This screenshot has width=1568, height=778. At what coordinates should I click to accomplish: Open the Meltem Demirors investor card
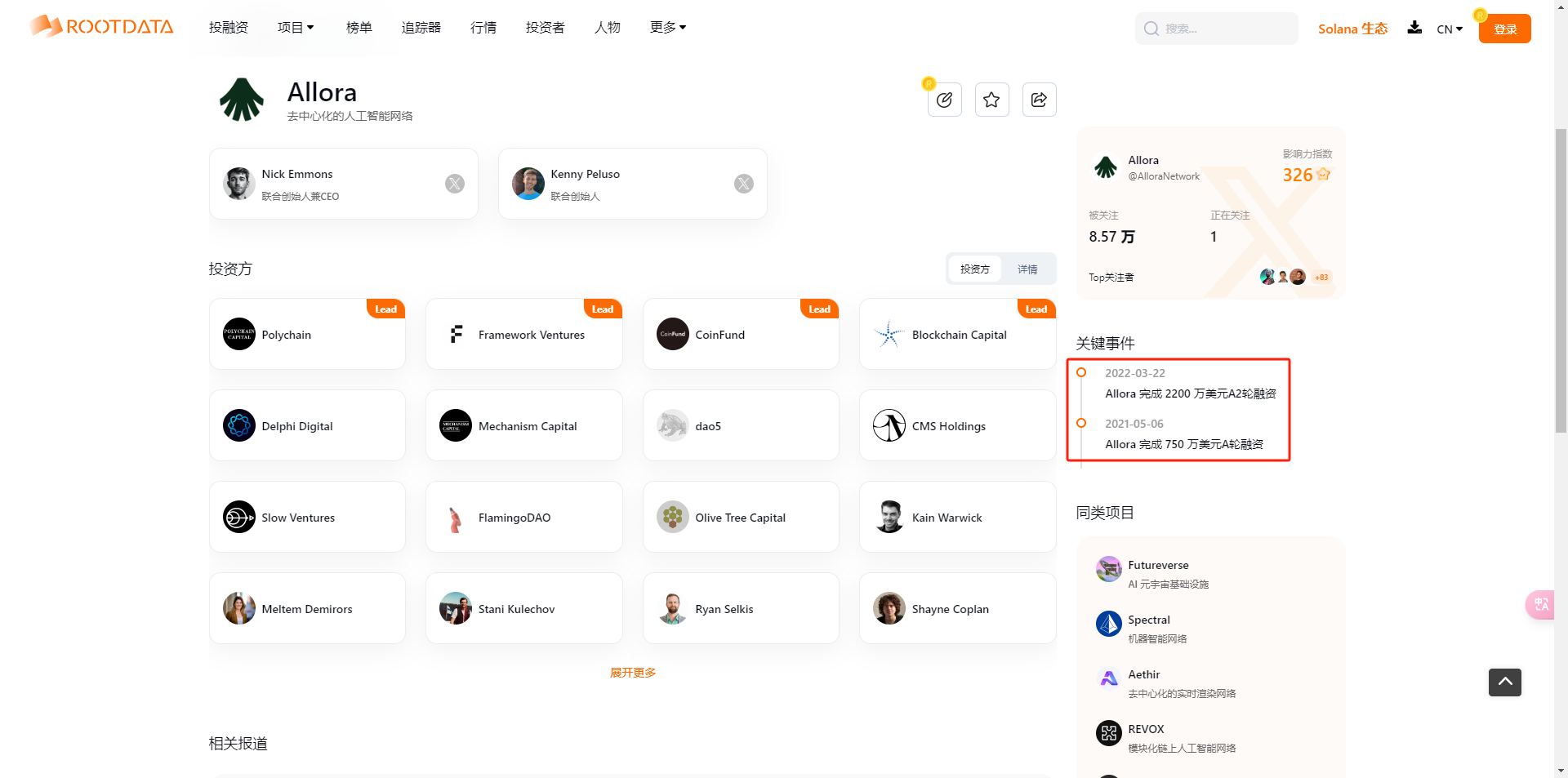tap(307, 608)
